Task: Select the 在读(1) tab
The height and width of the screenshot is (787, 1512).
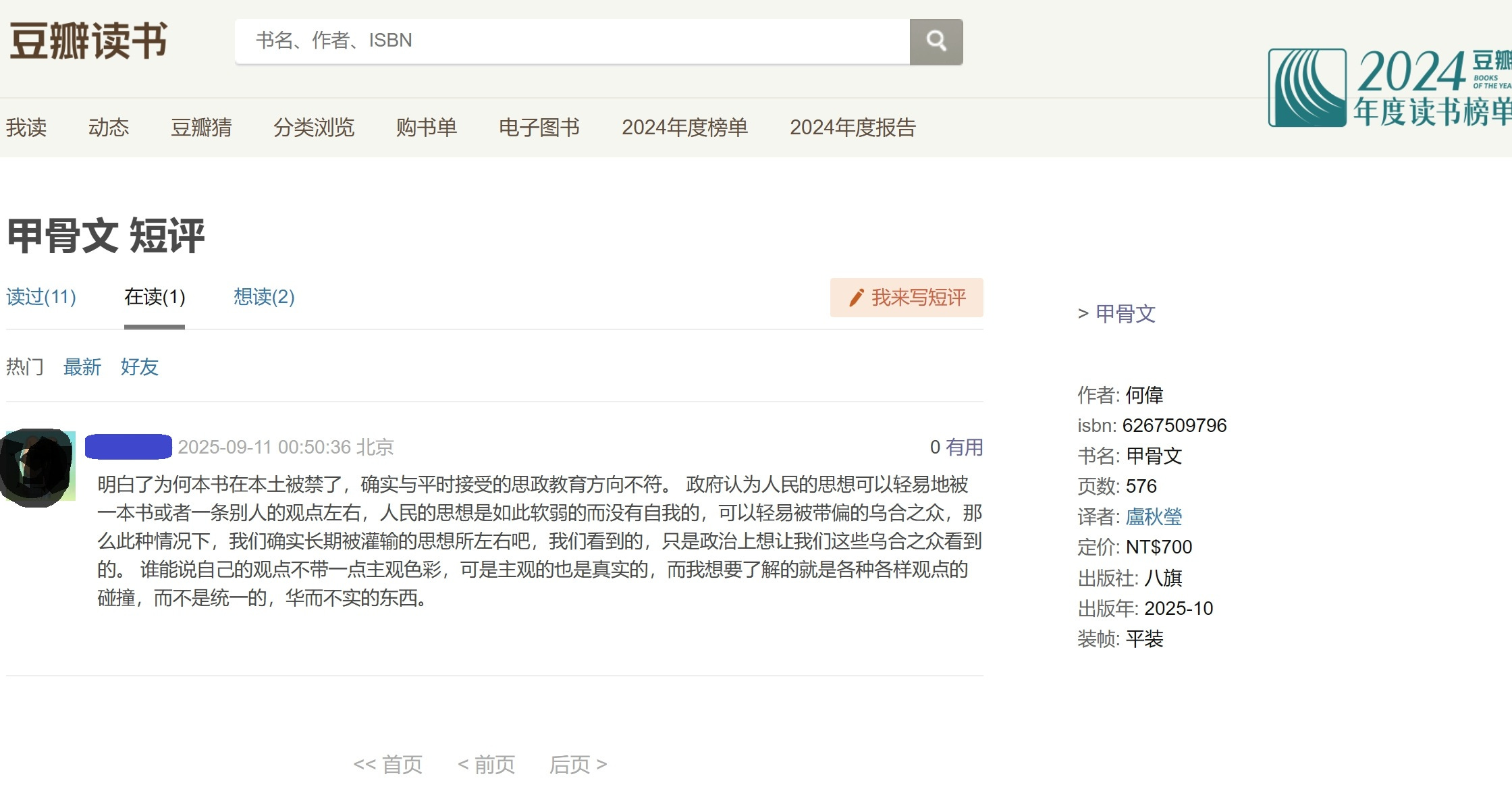Action: [x=155, y=297]
